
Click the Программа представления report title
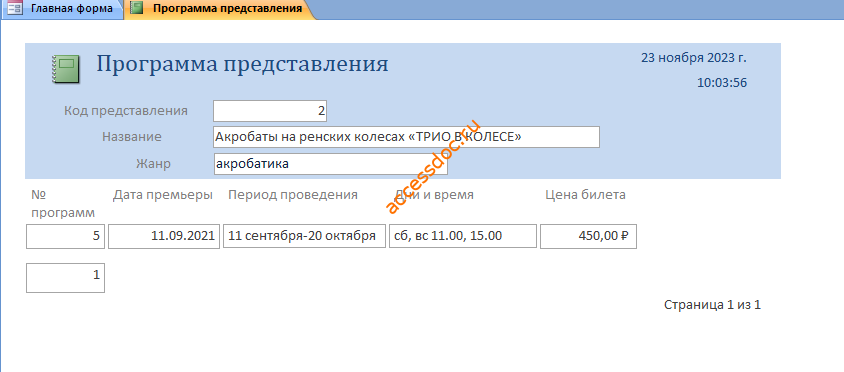point(242,64)
